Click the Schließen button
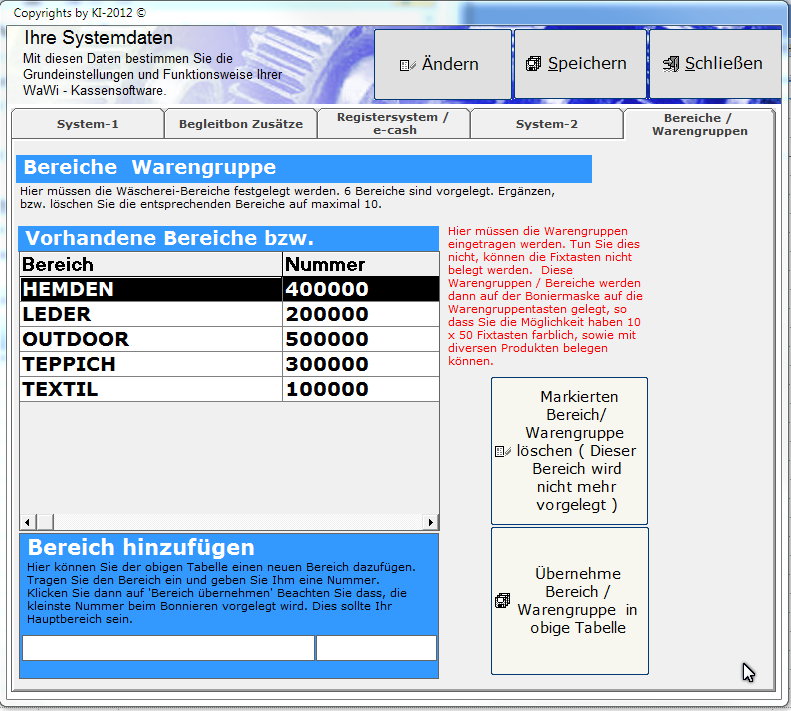This screenshot has height=711, width=791. (715, 64)
